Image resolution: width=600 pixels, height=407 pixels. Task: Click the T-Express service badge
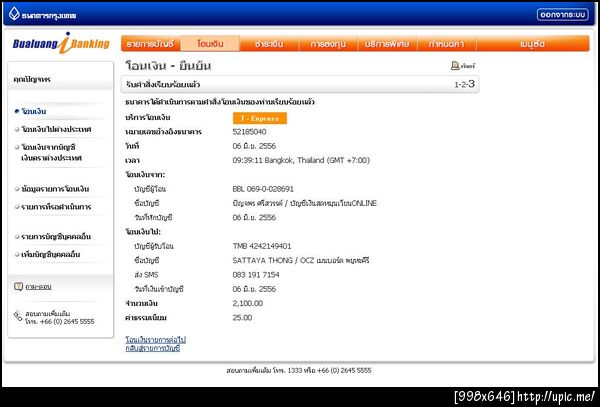259,118
